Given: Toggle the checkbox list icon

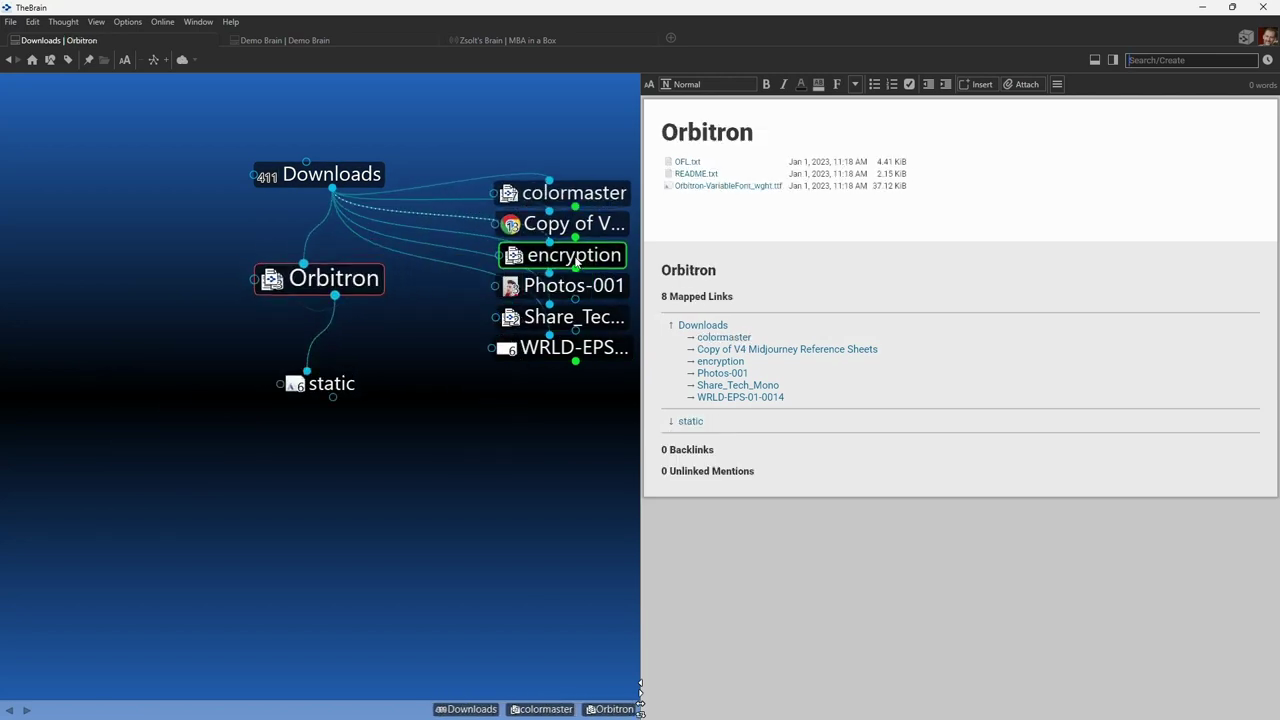Looking at the screenshot, I should [909, 85].
